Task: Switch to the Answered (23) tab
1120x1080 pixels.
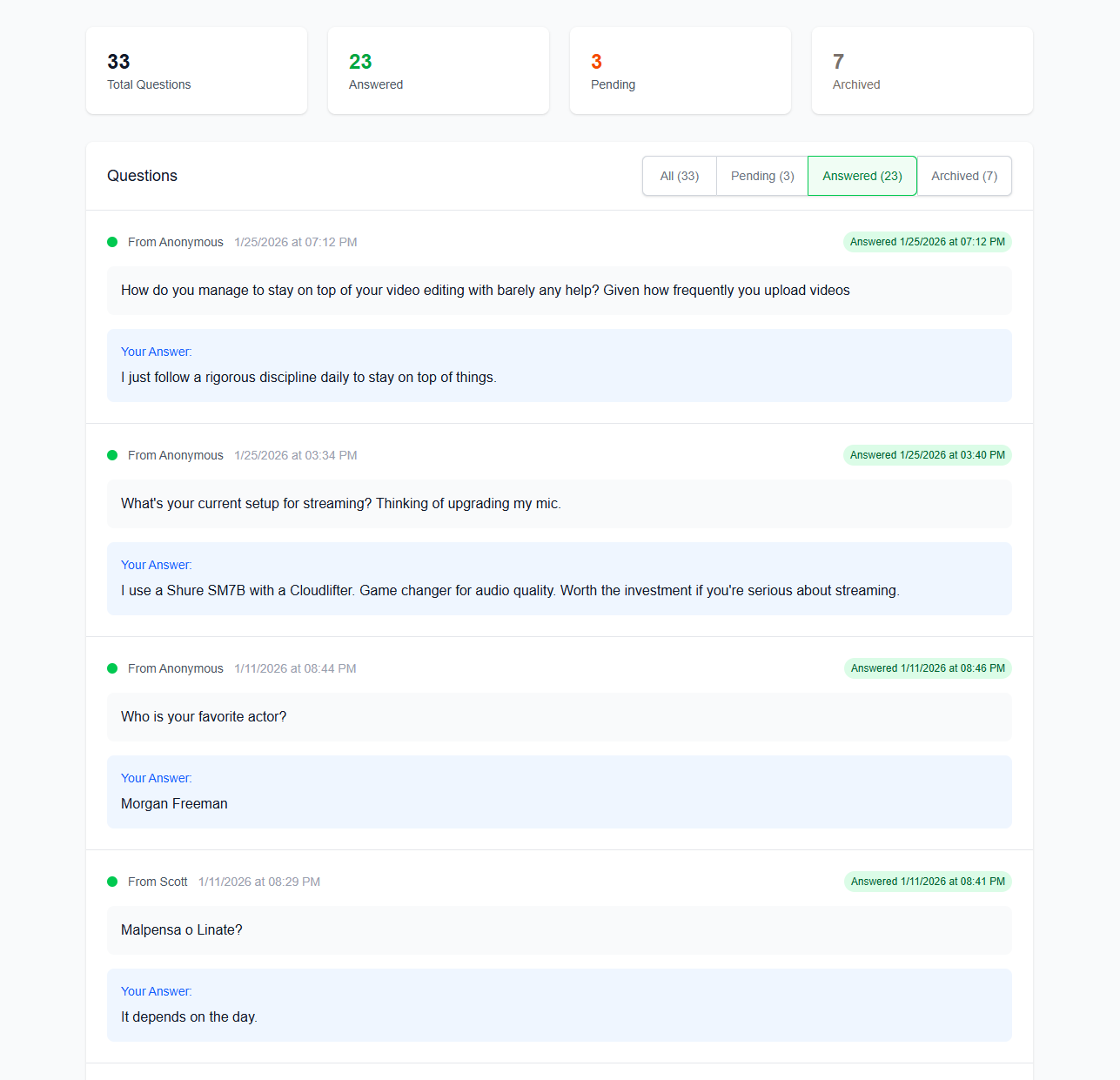Action: click(x=862, y=176)
